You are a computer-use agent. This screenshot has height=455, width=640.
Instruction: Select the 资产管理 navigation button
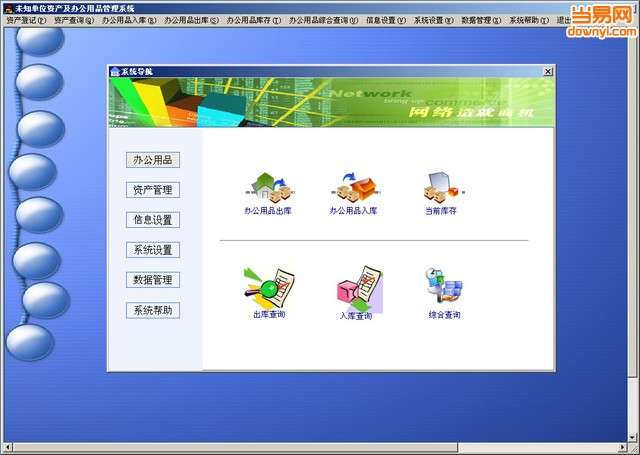(153, 190)
